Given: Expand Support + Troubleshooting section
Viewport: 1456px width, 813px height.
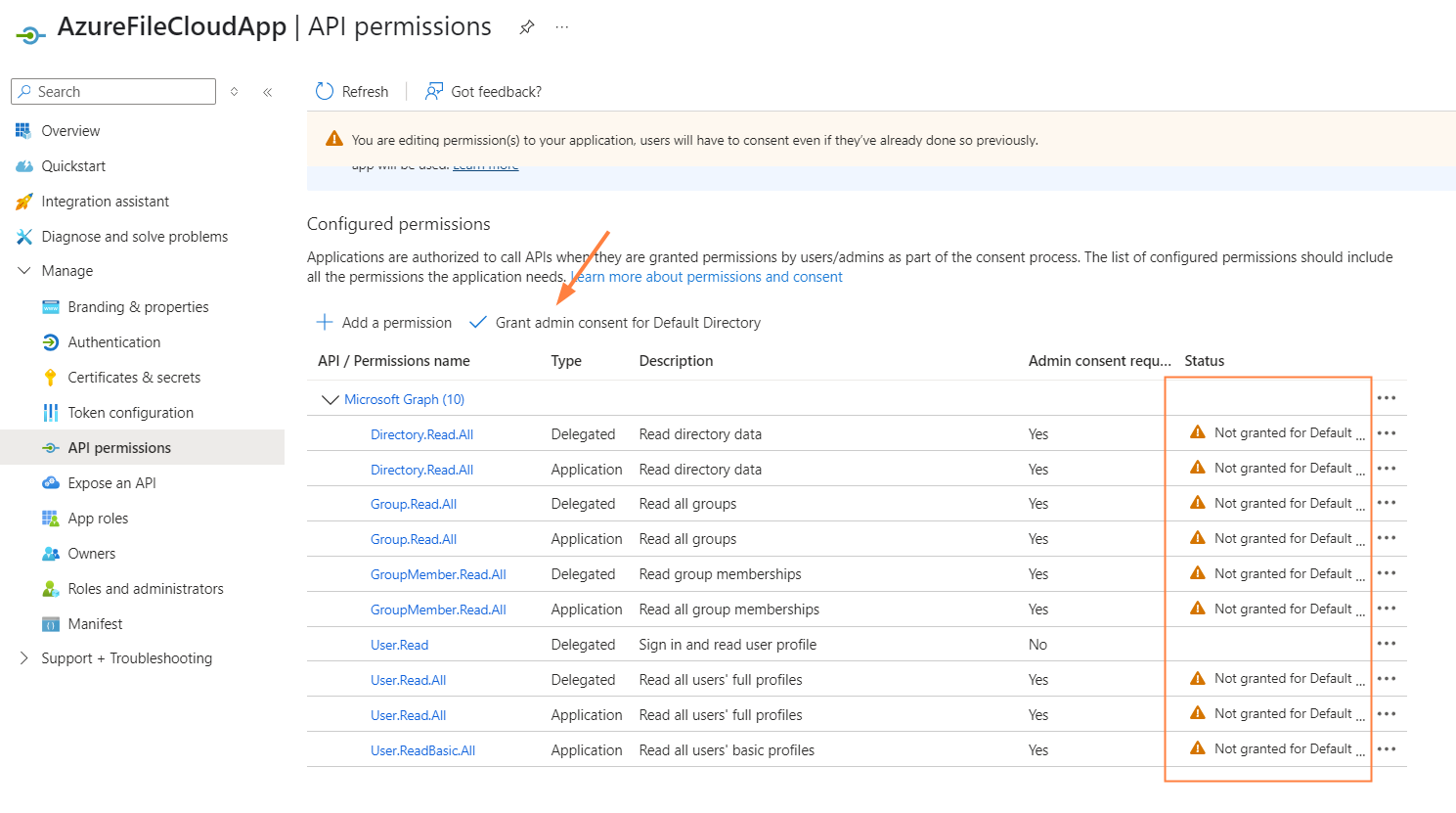Looking at the screenshot, I should click(x=24, y=658).
